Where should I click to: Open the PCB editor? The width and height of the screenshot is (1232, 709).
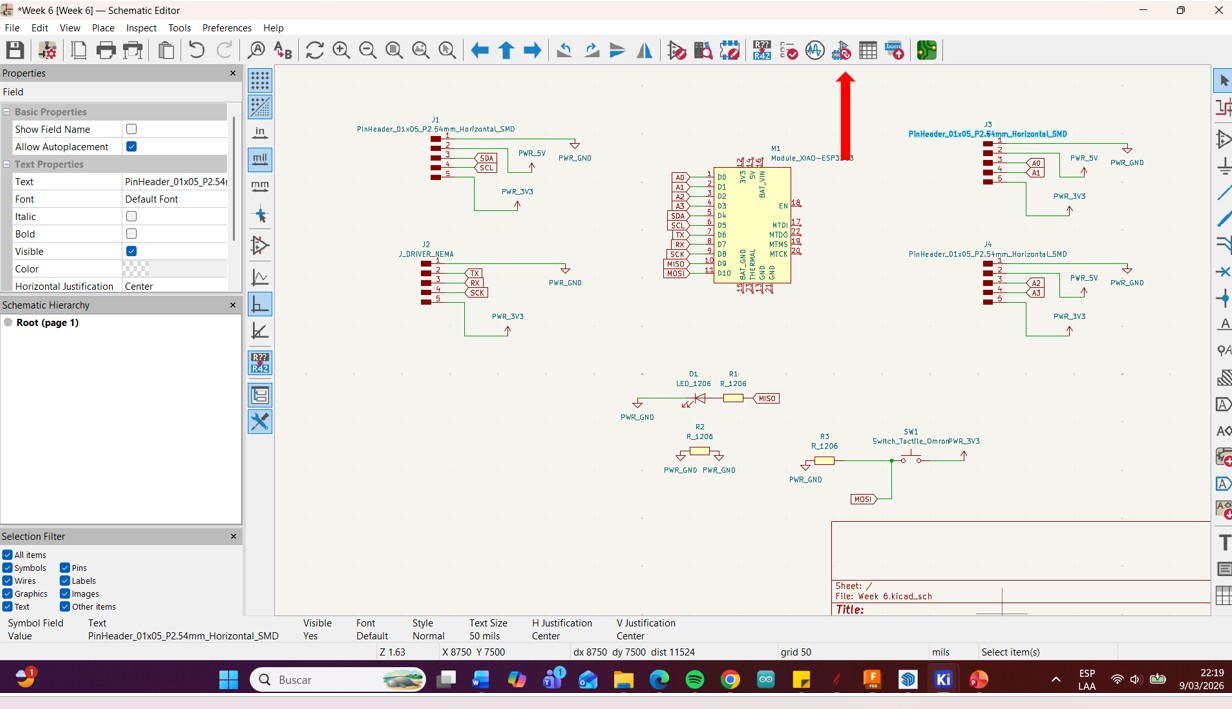(927, 50)
